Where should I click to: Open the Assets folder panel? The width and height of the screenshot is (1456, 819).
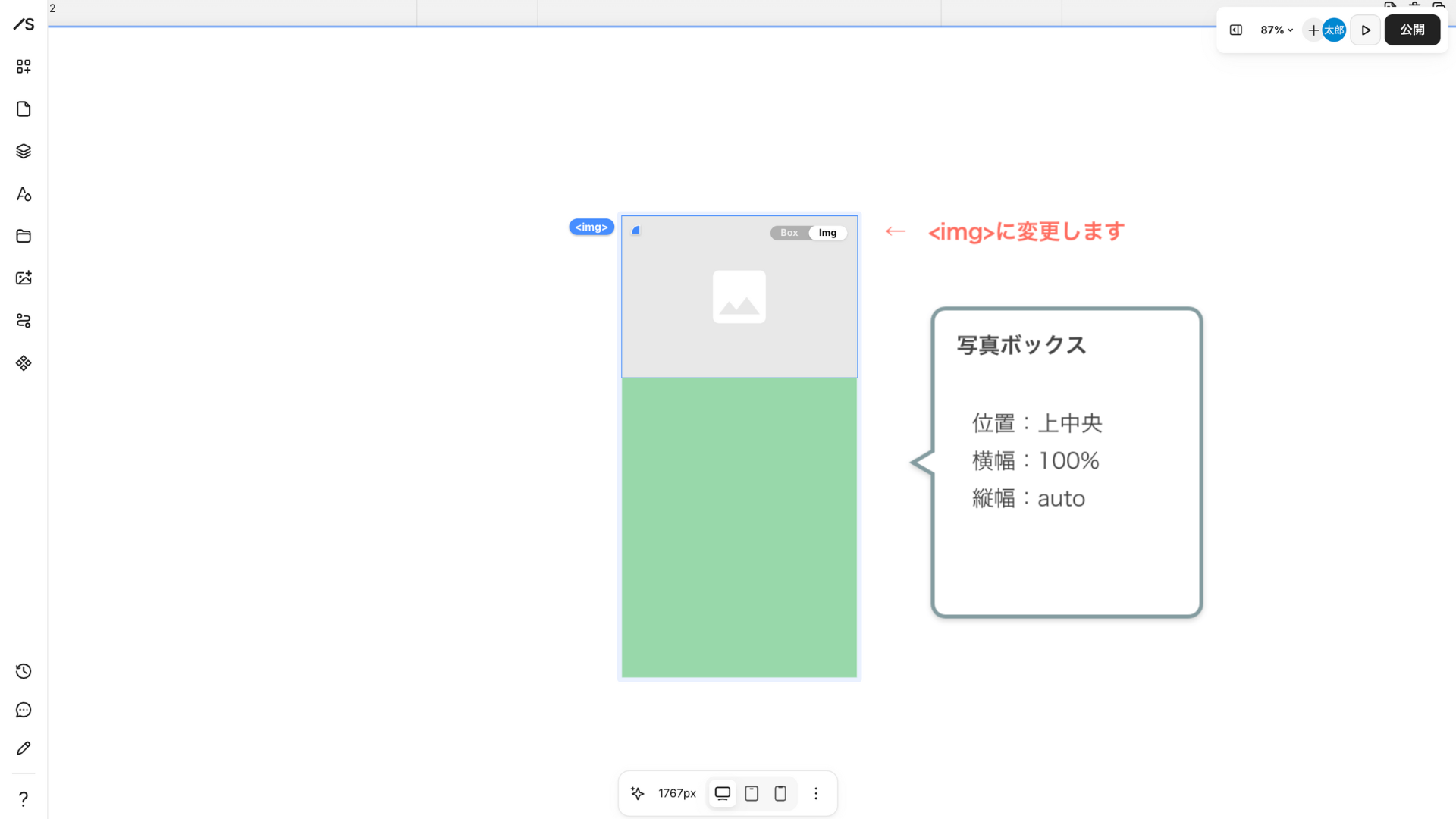pyautogui.click(x=23, y=236)
